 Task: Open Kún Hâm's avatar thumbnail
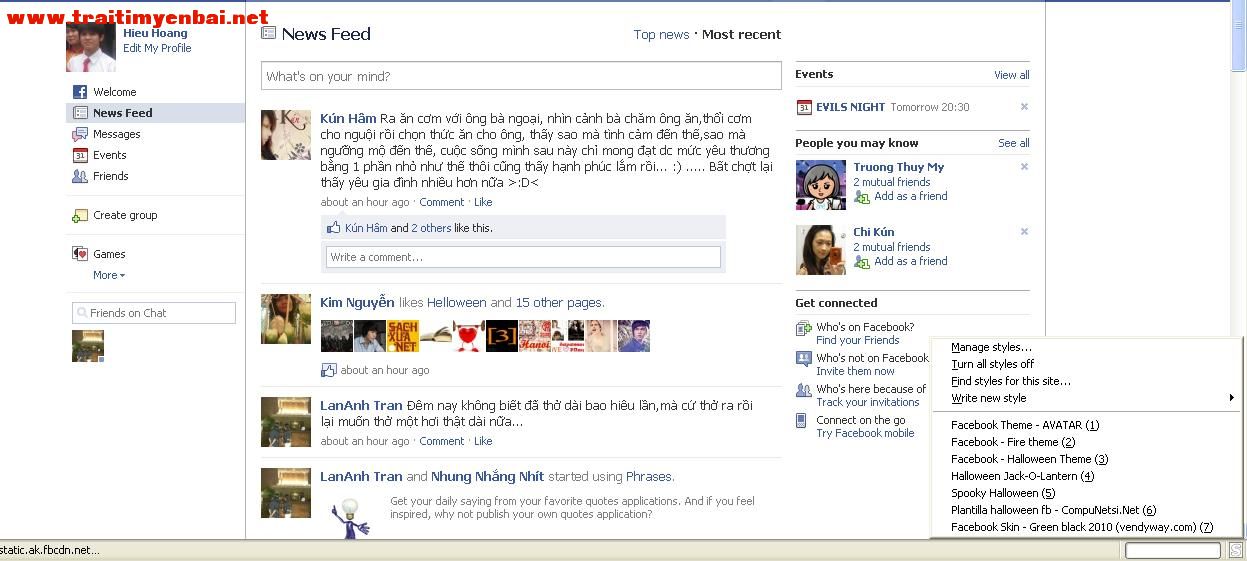(x=286, y=135)
